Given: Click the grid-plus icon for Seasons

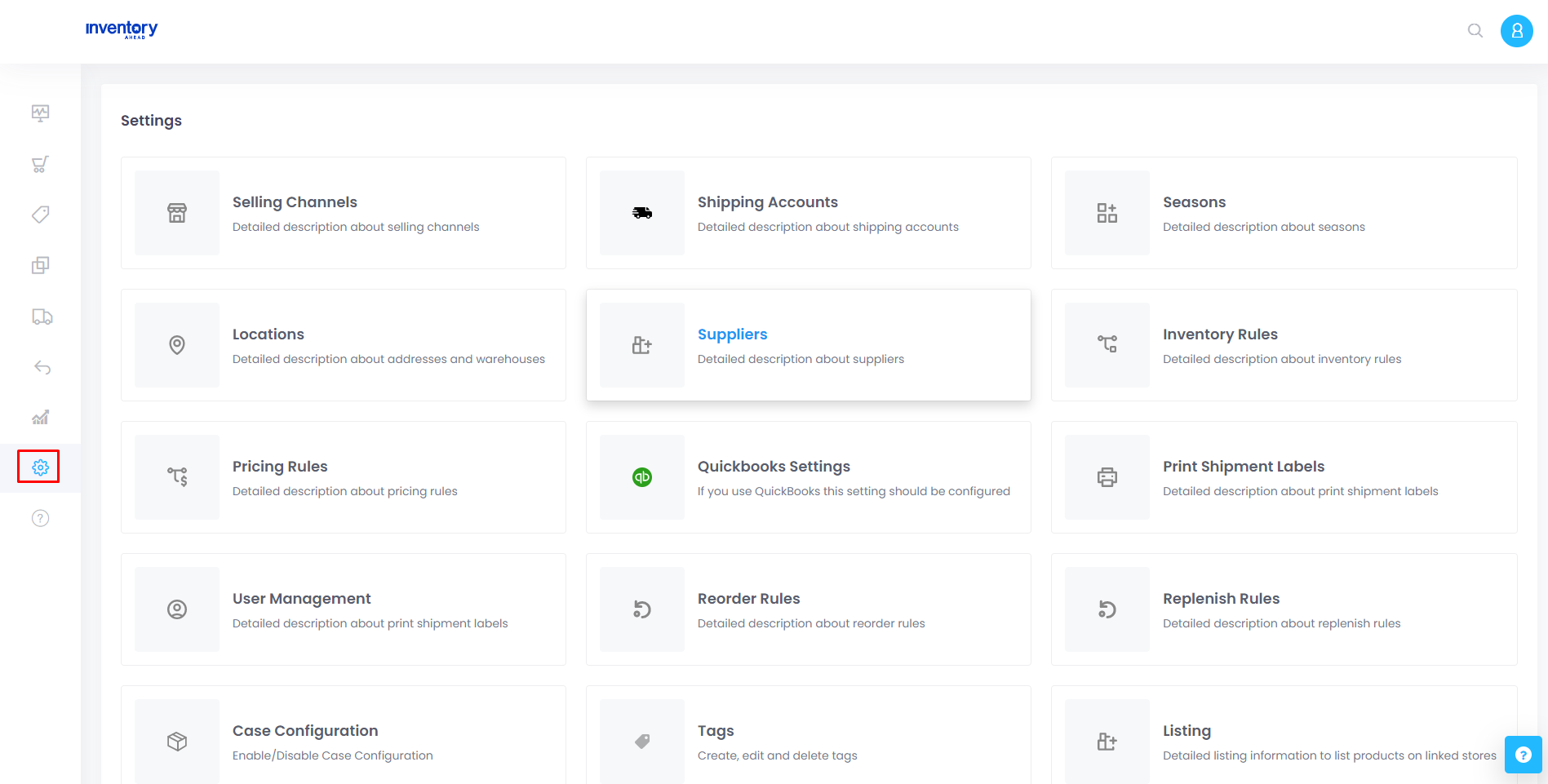Looking at the screenshot, I should (1107, 213).
